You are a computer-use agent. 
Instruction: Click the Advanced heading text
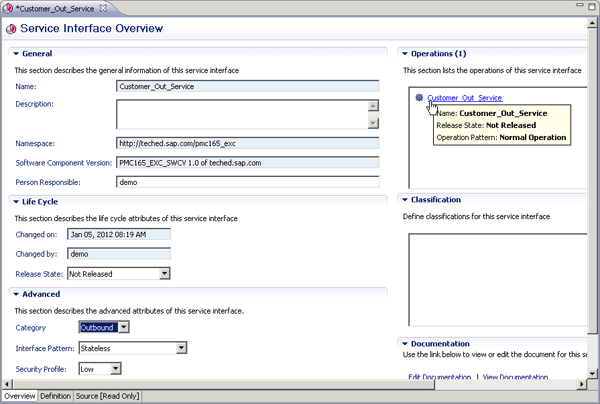click(x=41, y=294)
